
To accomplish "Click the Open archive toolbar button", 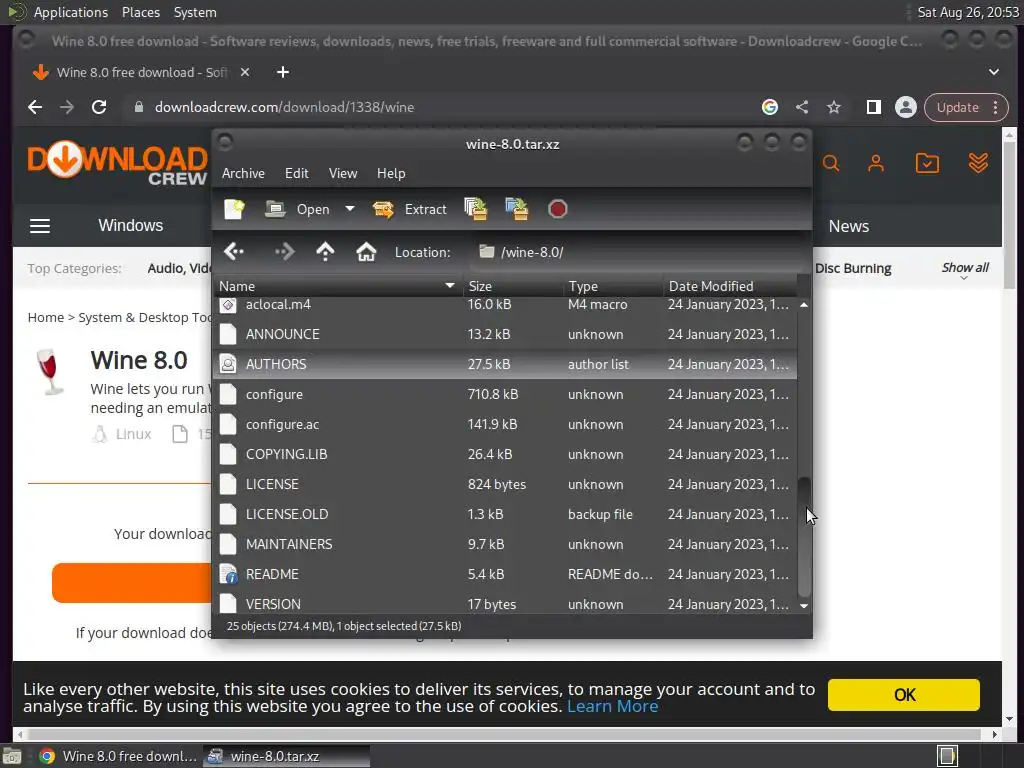I will coord(298,209).
